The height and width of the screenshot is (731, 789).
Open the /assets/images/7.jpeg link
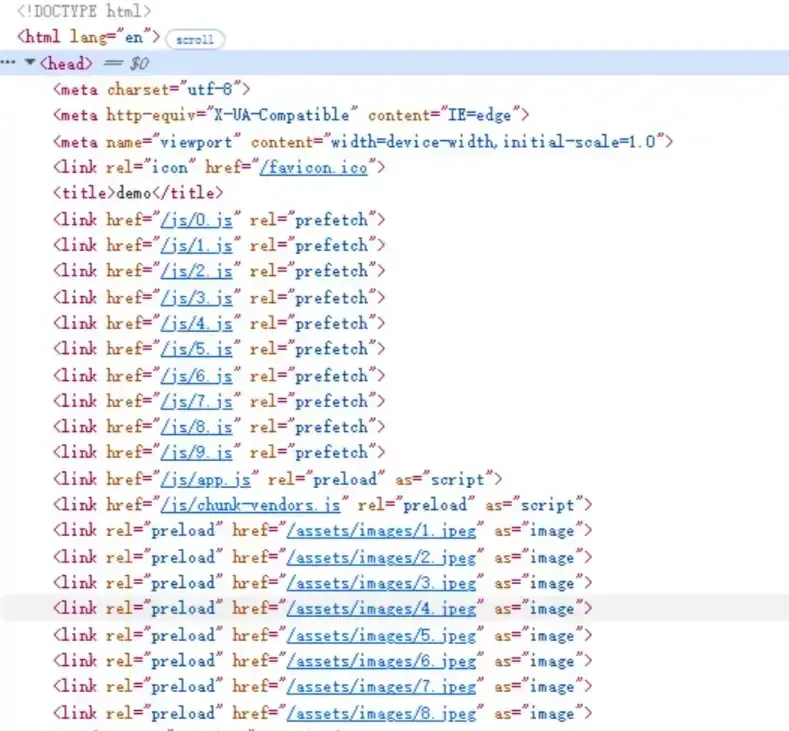pyautogui.click(x=381, y=687)
